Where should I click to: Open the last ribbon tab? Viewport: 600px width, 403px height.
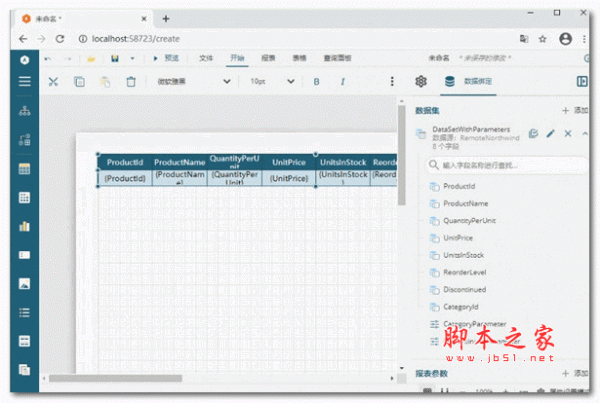[338, 58]
